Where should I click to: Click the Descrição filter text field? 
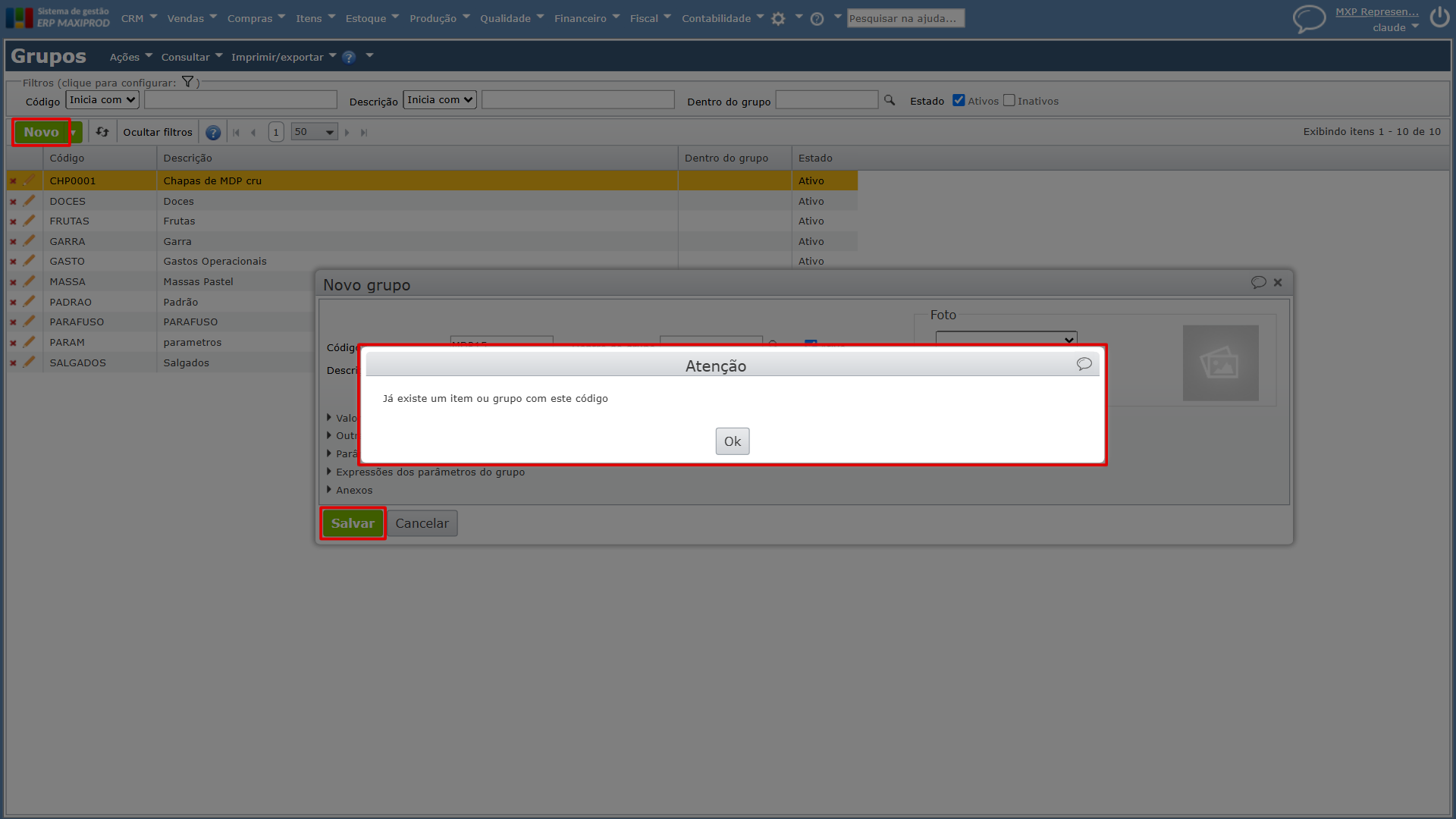(578, 99)
